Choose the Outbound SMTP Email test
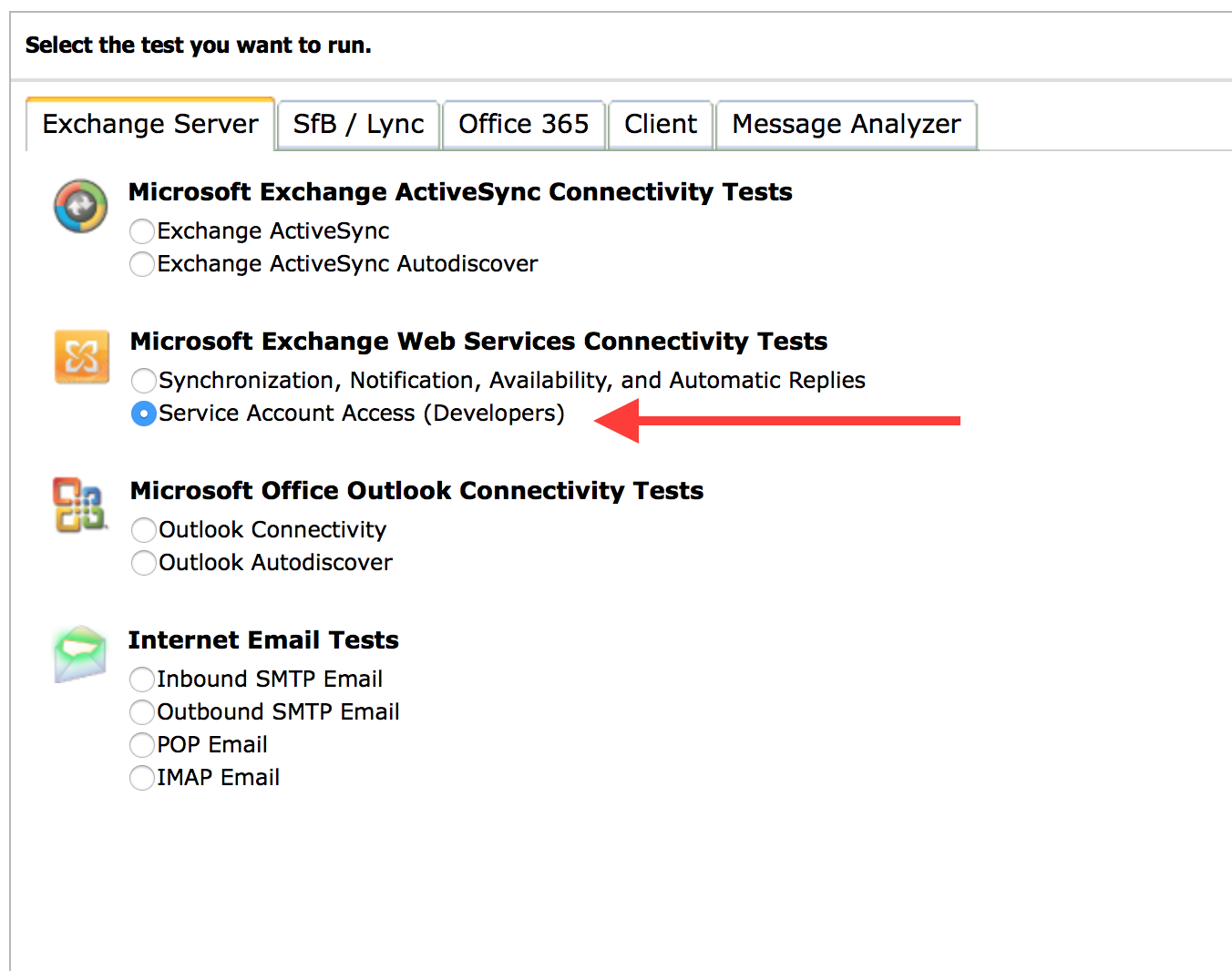This screenshot has width=1232, height=971. pos(142,712)
